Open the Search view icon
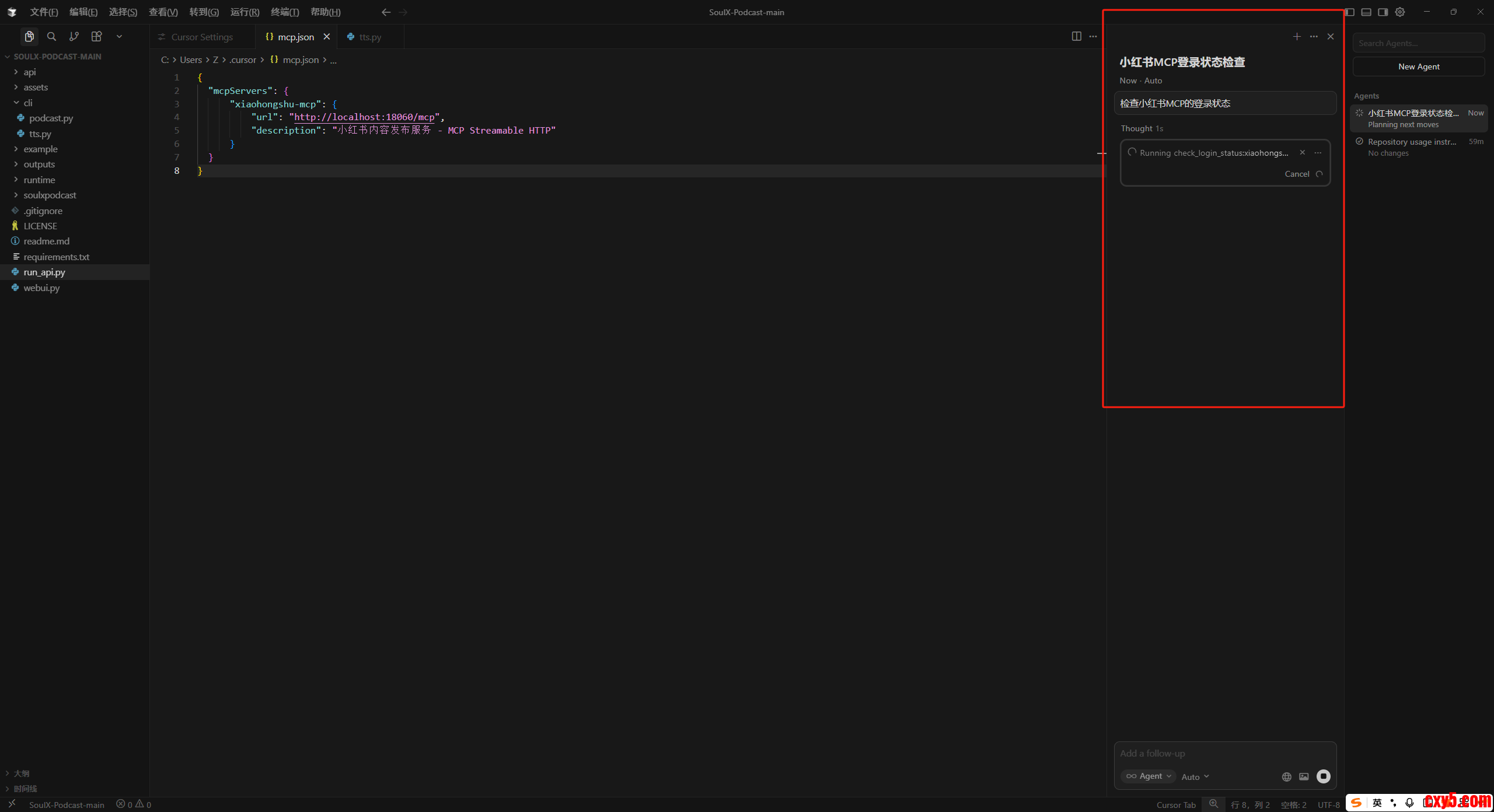Image resolution: width=1494 pixels, height=812 pixels. pyautogui.click(x=51, y=36)
